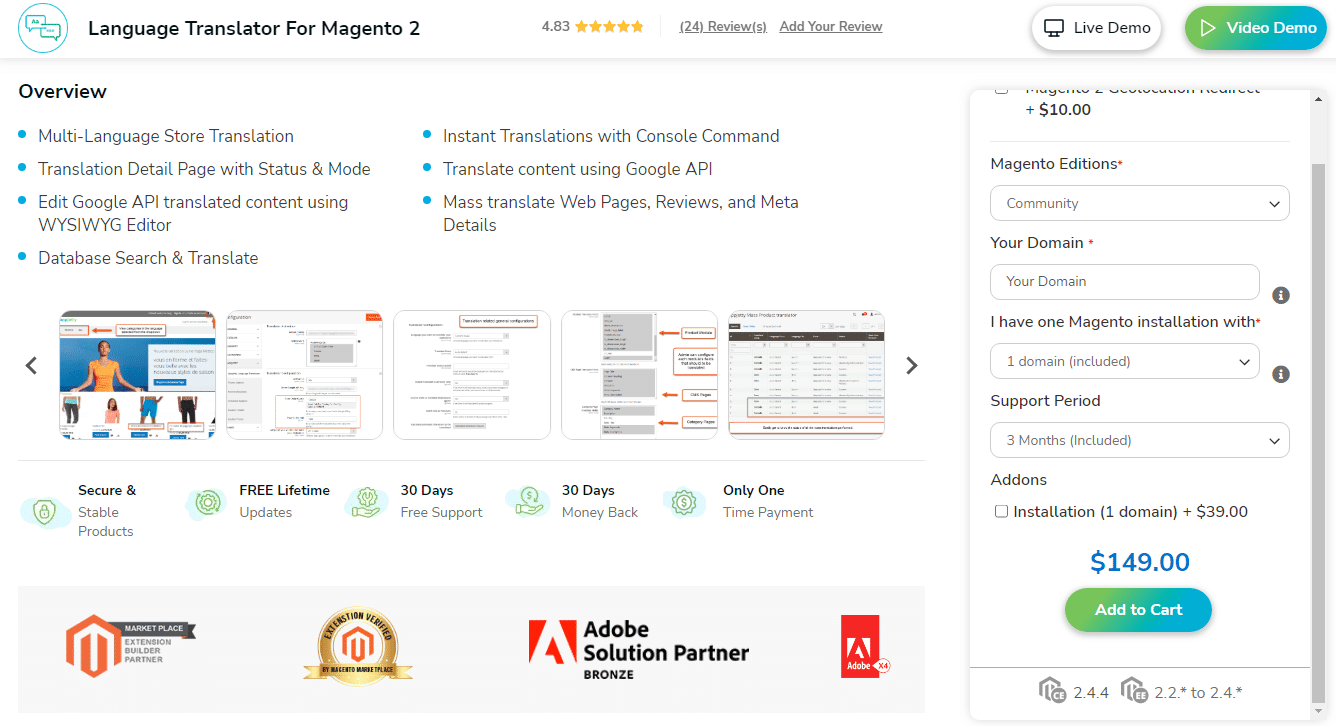This screenshot has width=1336, height=726.
Task: Click the Secure & Stable Products lock icon
Action: [x=44, y=510]
